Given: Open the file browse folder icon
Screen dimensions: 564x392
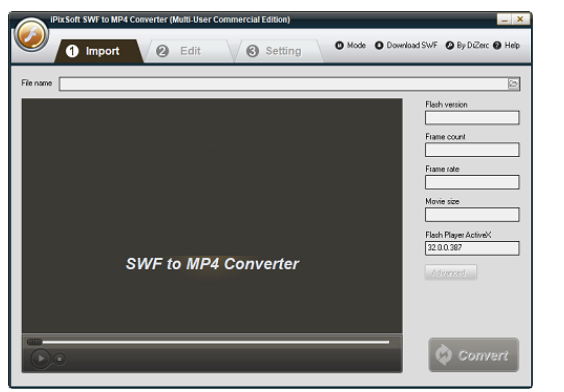Looking at the screenshot, I should tap(513, 84).
